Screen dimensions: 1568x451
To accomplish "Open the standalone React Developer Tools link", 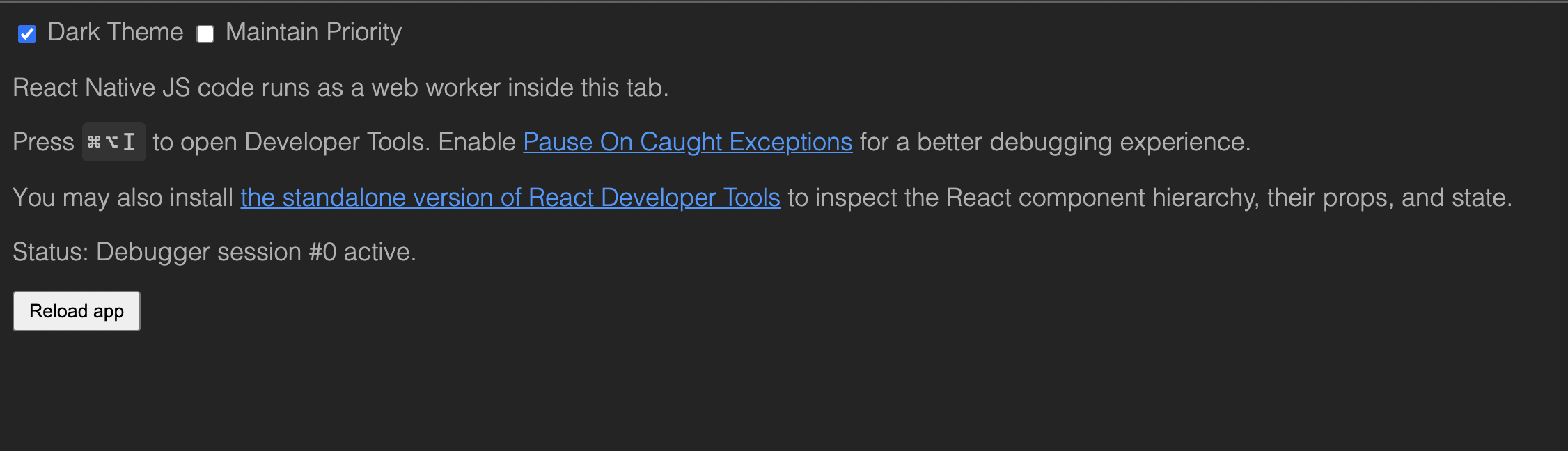I will coord(510,198).
